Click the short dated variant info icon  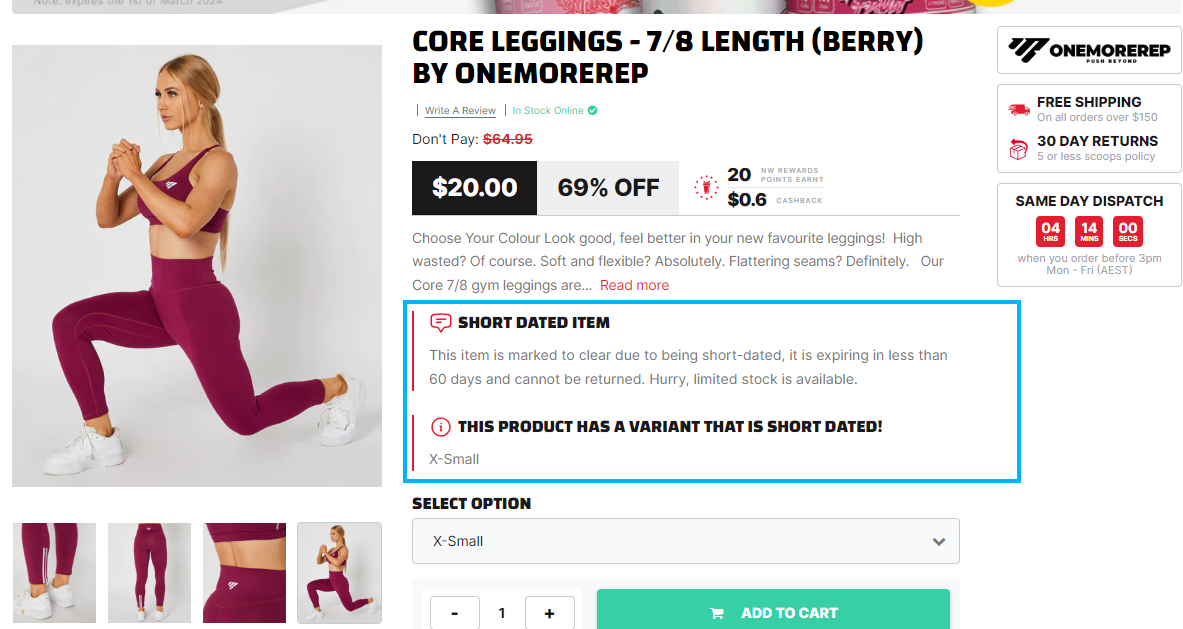[x=440, y=427]
